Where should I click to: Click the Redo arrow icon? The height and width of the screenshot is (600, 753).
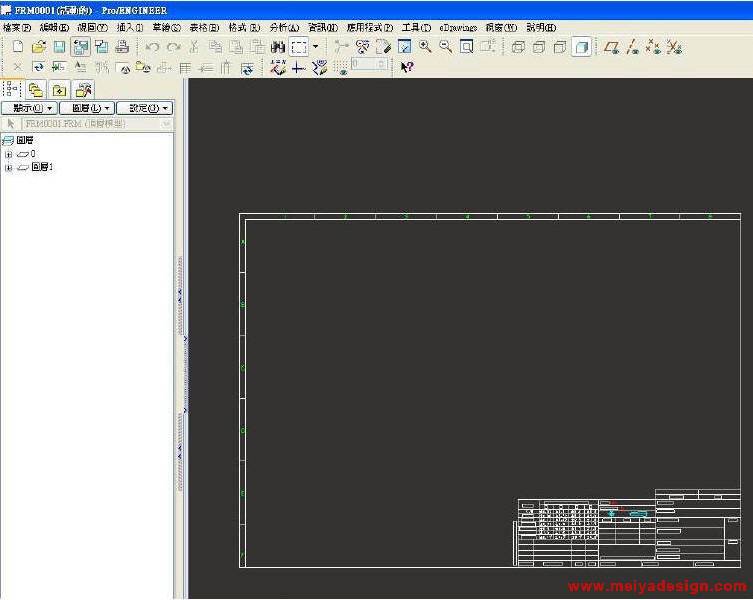pyautogui.click(x=173, y=47)
